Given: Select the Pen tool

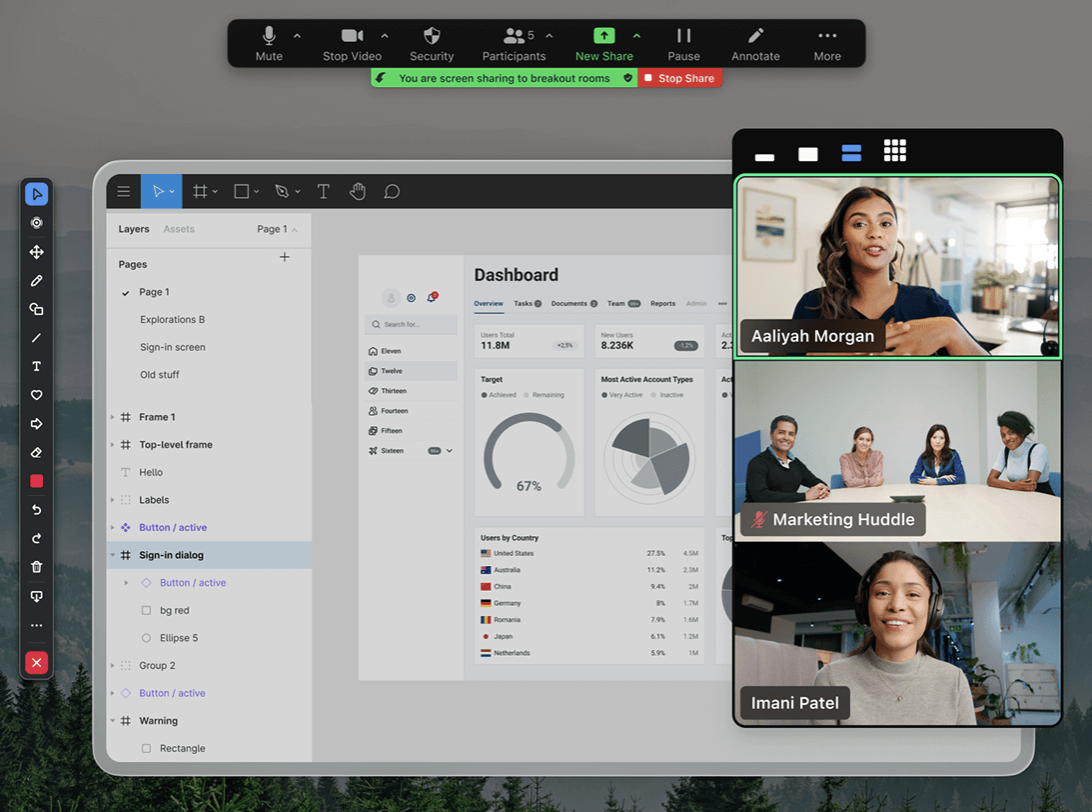Looking at the screenshot, I should [281, 190].
